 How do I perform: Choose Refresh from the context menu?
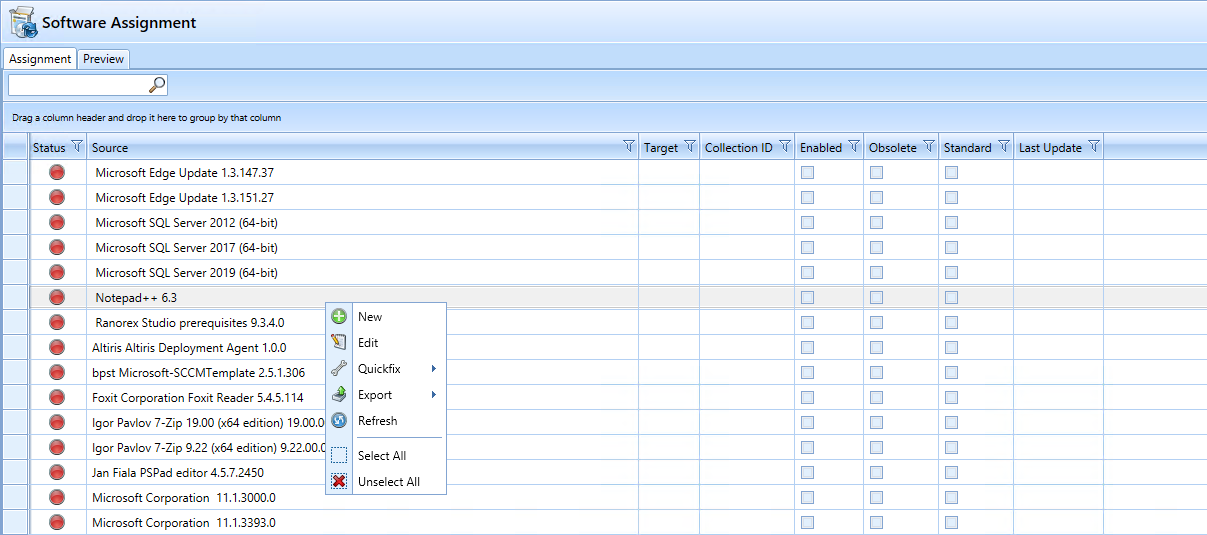click(386, 421)
